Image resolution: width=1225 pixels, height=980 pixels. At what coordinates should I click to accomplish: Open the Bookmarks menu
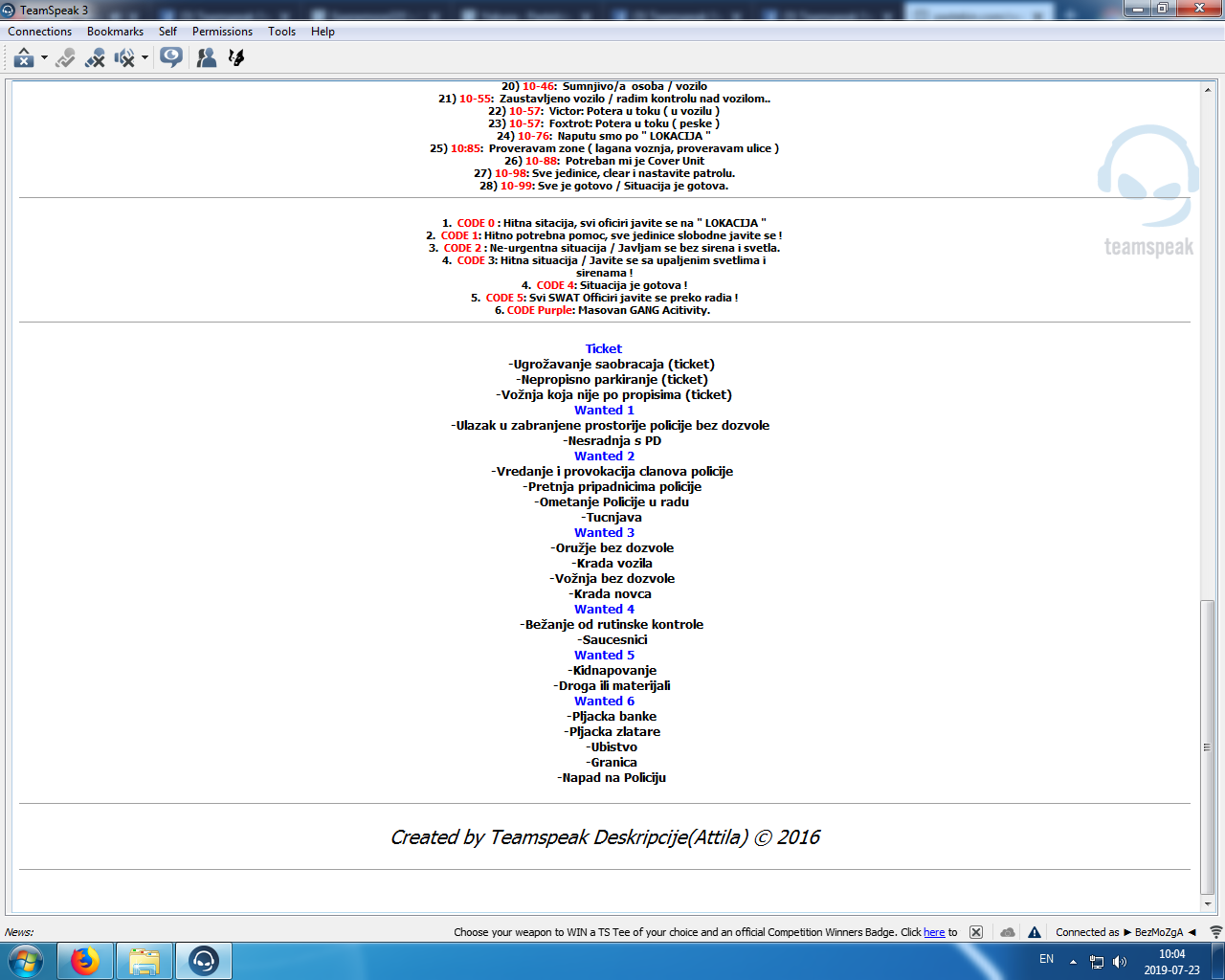[115, 32]
